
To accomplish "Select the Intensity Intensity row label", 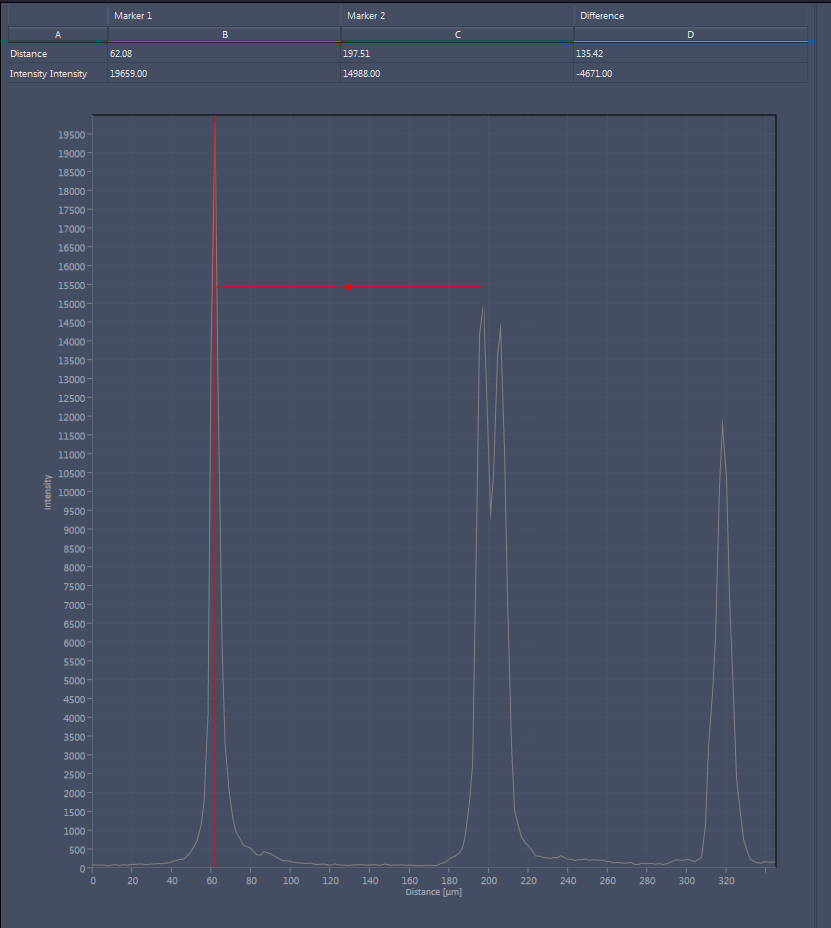I will pyautogui.click(x=49, y=73).
